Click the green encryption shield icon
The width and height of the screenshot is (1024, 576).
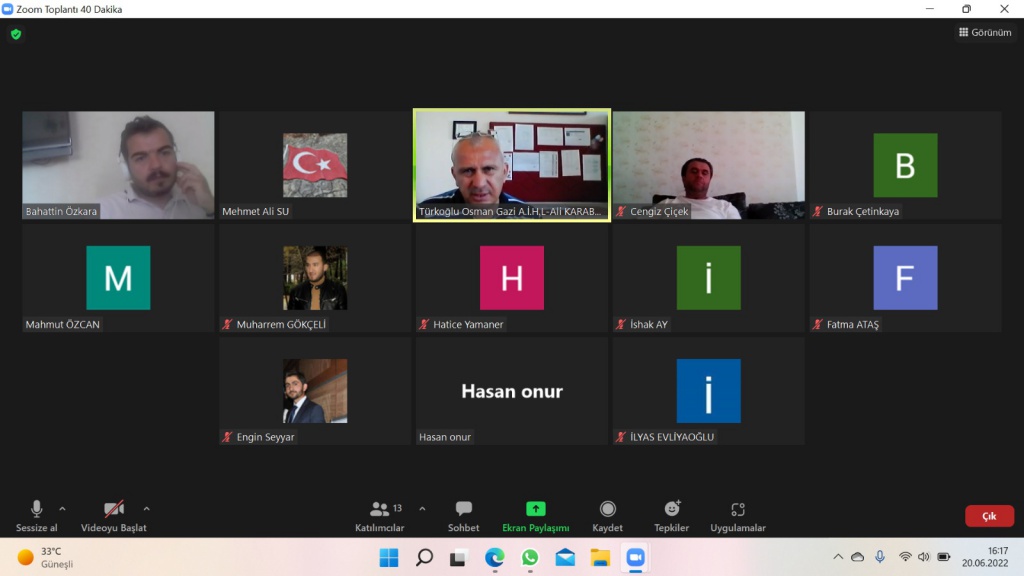(15, 34)
